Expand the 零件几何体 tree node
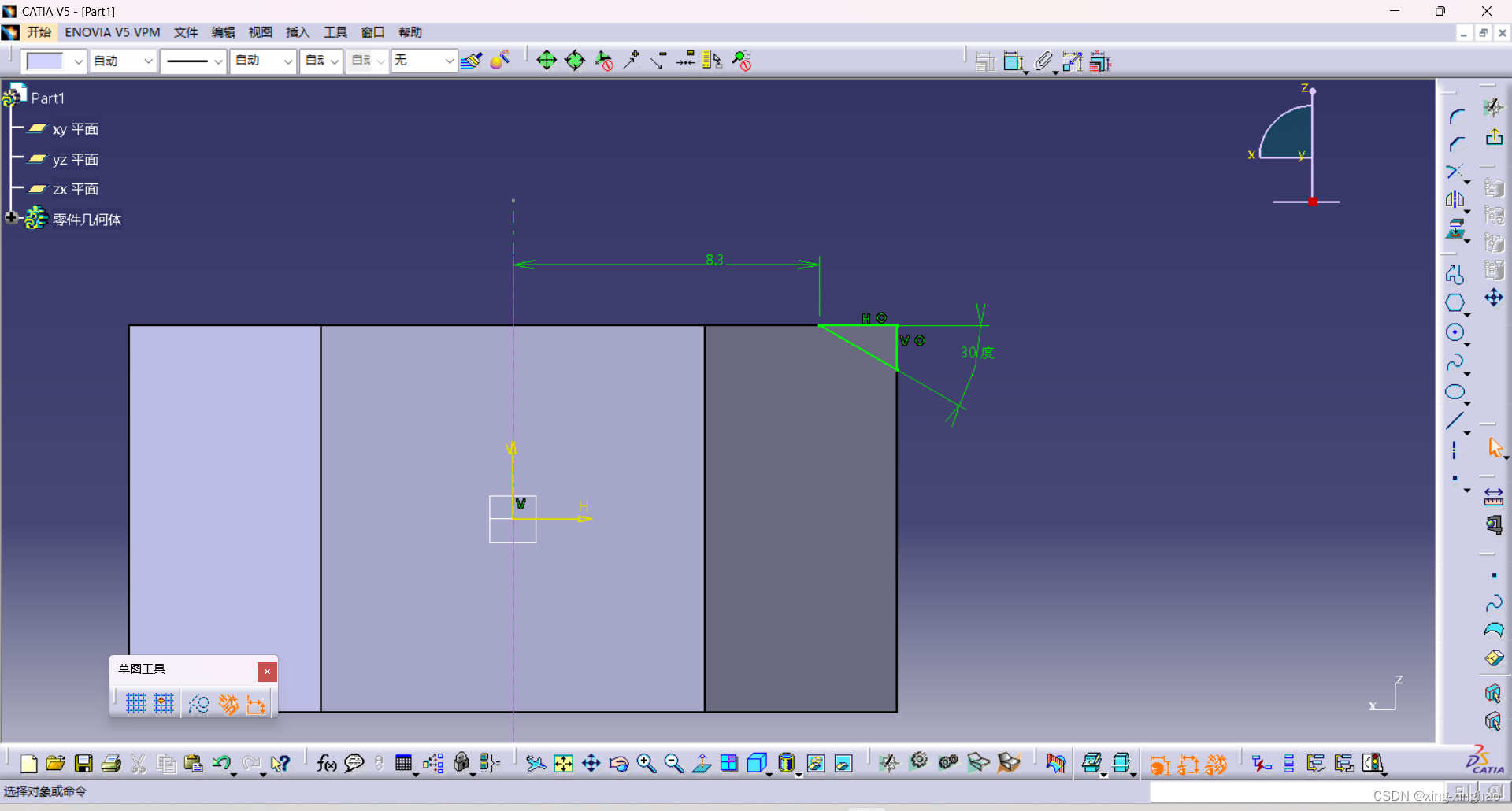Screen dimensions: 1512x811 (x=12, y=218)
